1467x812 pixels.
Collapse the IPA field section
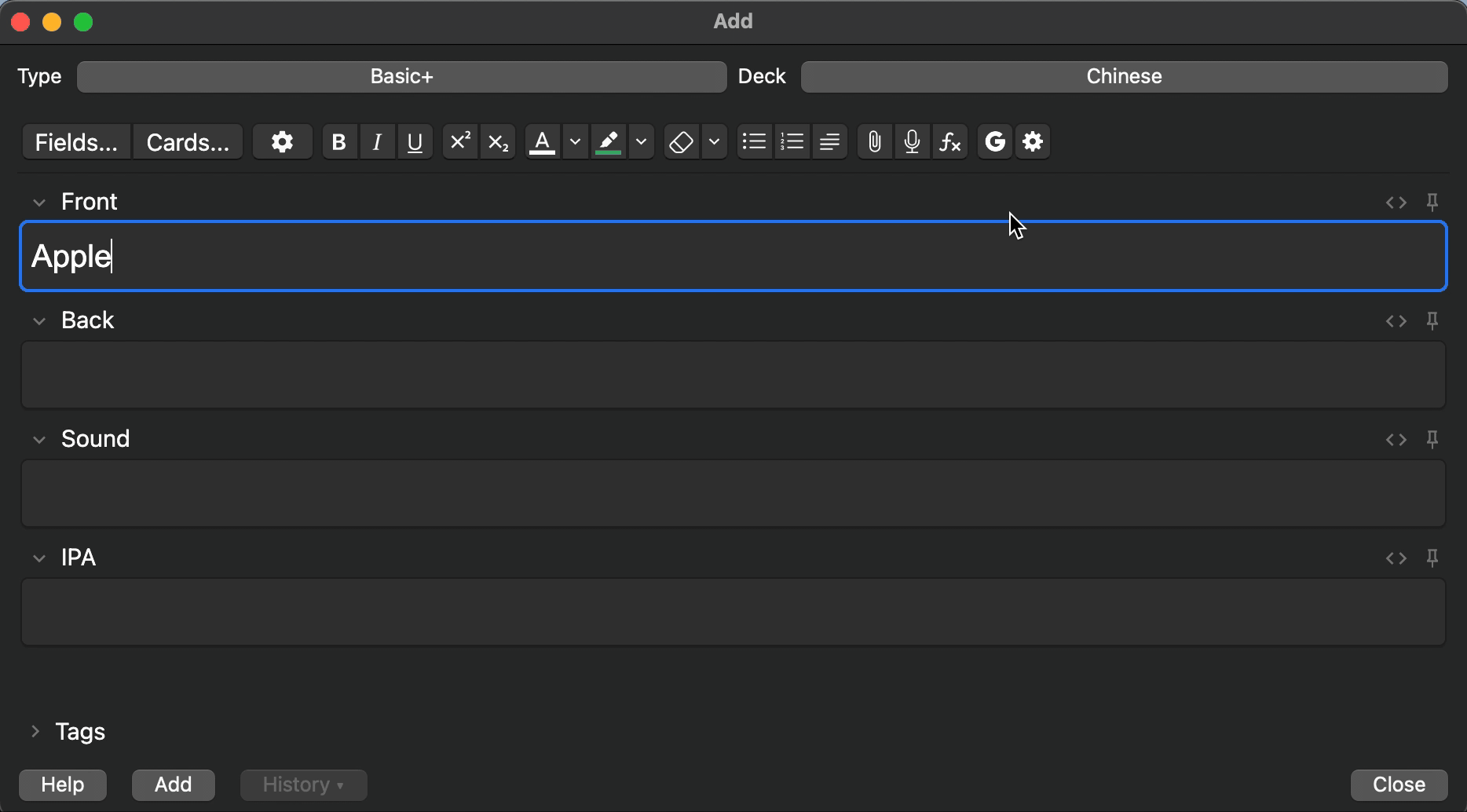39,558
